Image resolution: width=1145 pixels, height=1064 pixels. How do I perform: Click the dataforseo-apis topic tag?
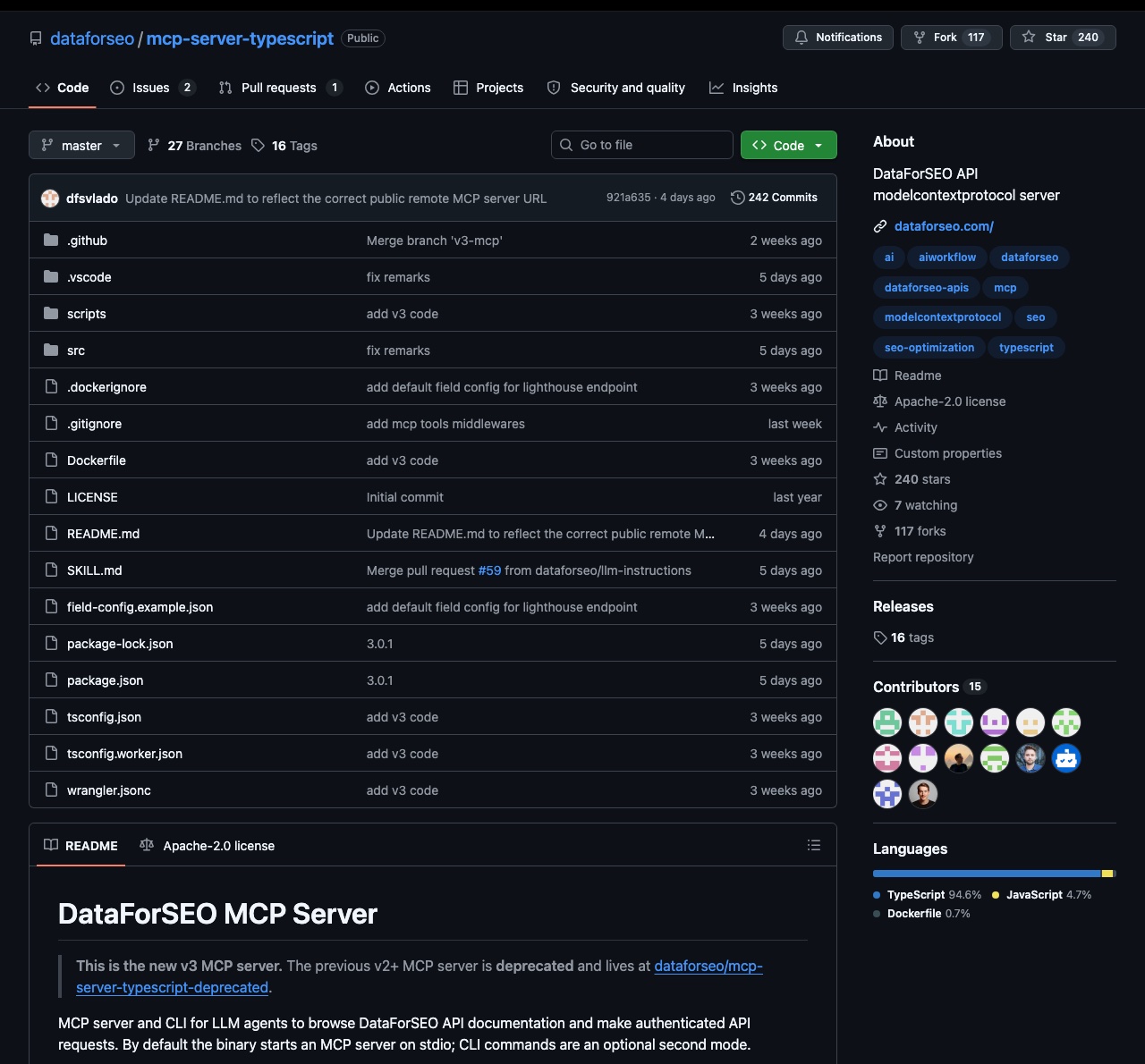927,288
